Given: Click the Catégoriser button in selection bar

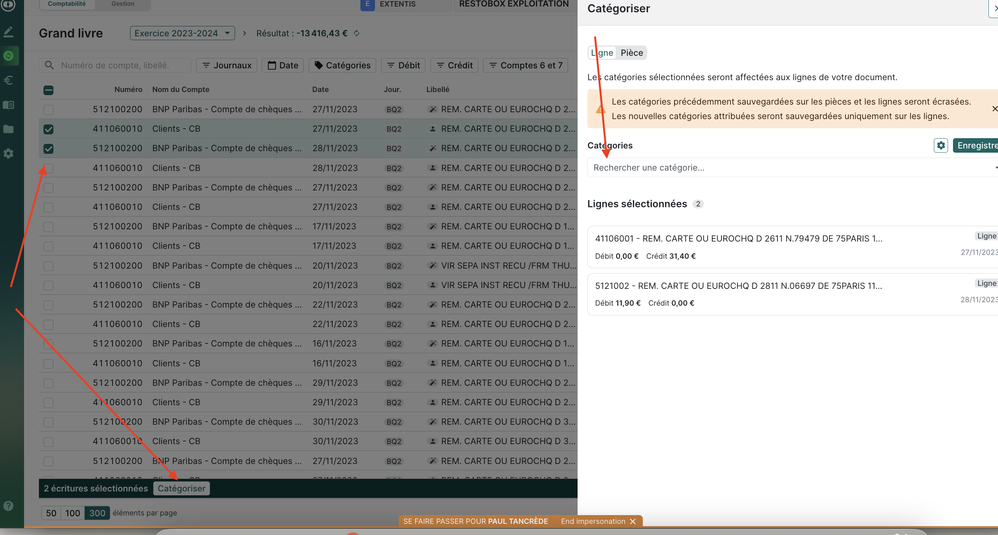Looking at the screenshot, I should click(x=182, y=489).
